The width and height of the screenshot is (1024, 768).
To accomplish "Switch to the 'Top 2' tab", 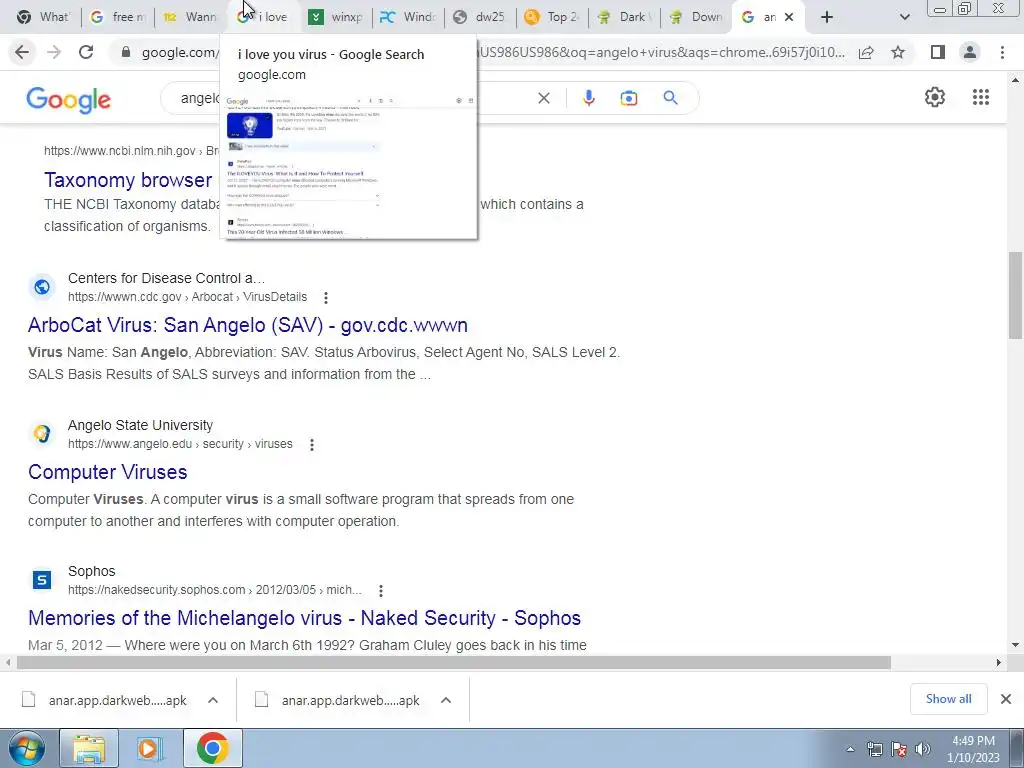I will point(552,17).
